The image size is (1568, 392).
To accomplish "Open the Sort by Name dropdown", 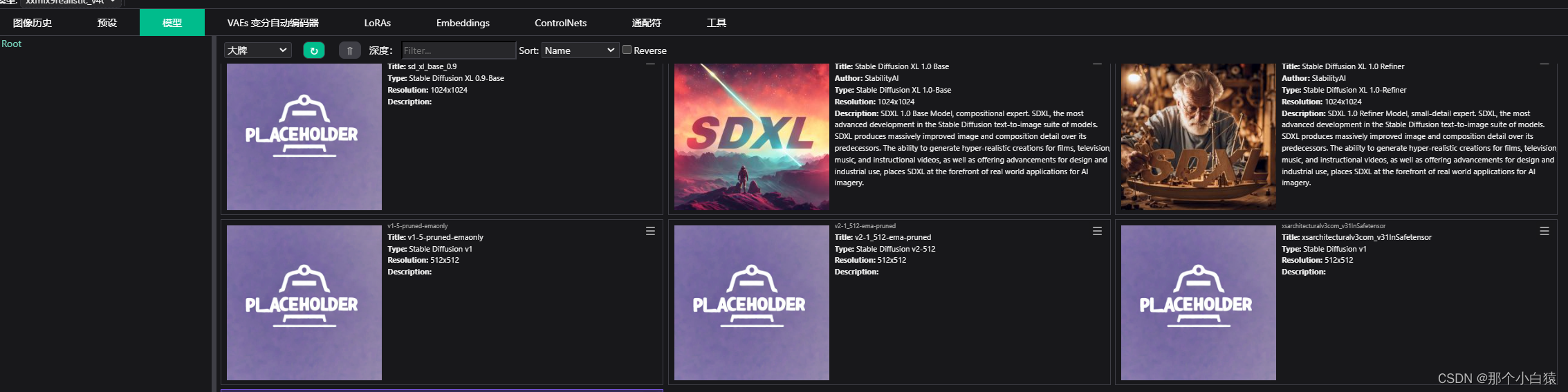I will pos(579,50).
